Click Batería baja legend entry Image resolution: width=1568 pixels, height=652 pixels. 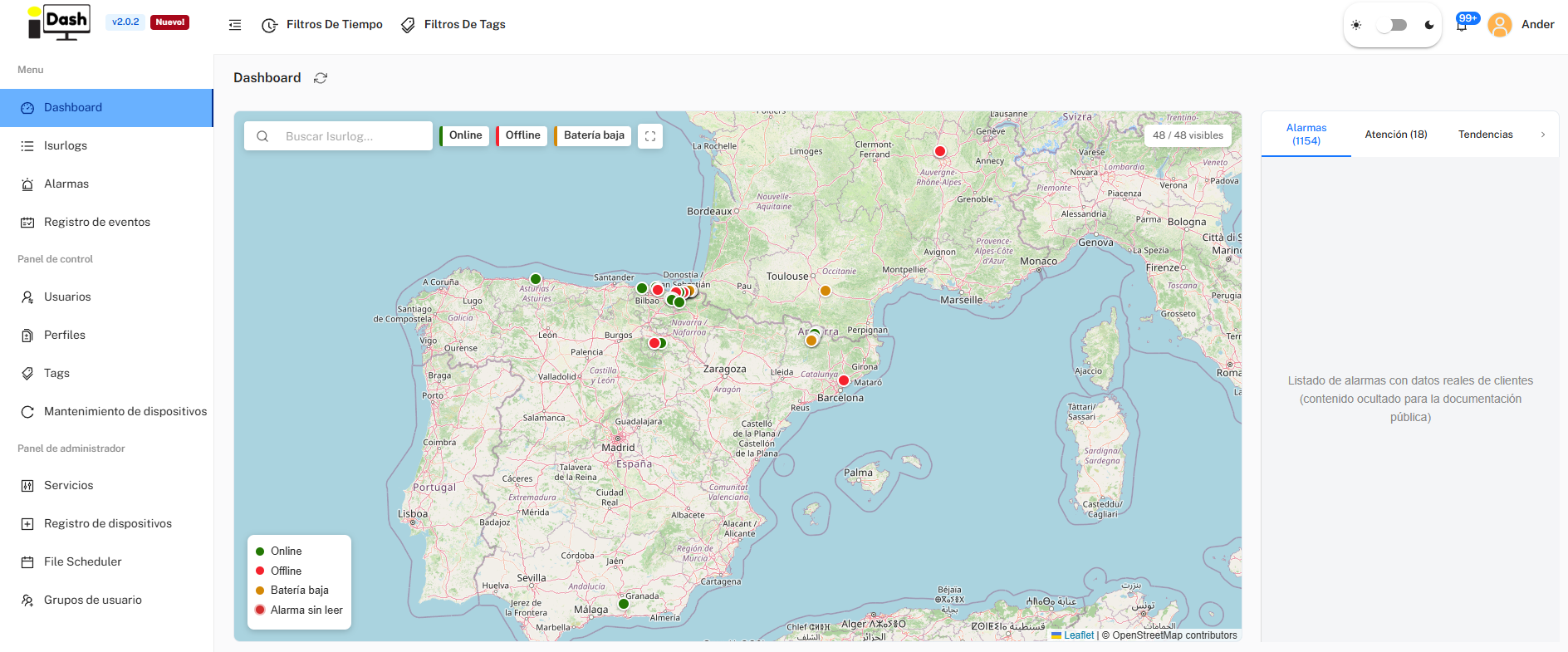point(292,591)
